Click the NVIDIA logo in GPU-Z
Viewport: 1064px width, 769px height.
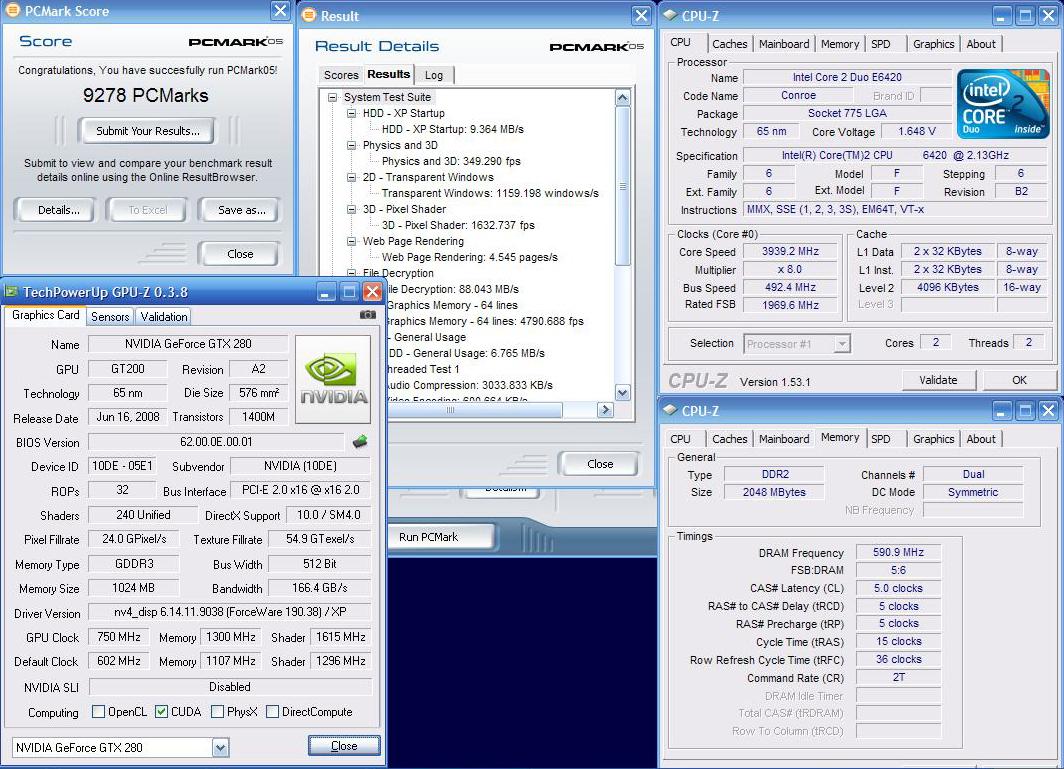click(x=333, y=379)
